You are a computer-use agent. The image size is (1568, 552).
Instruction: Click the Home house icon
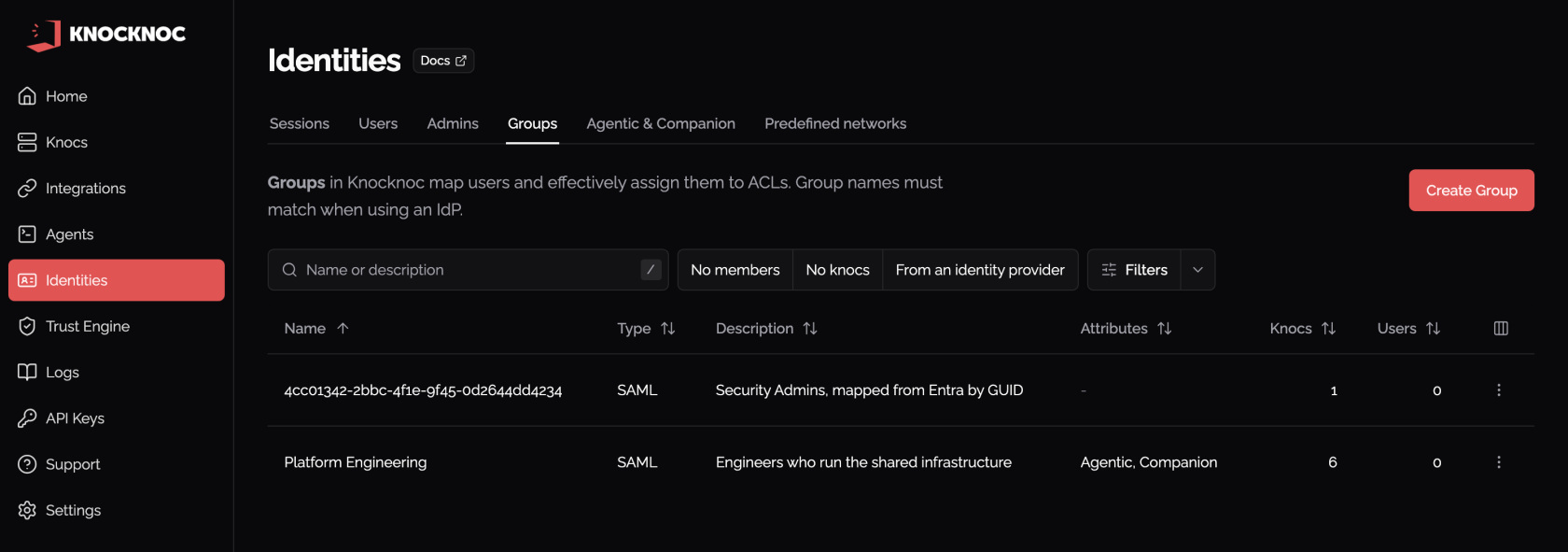27,96
